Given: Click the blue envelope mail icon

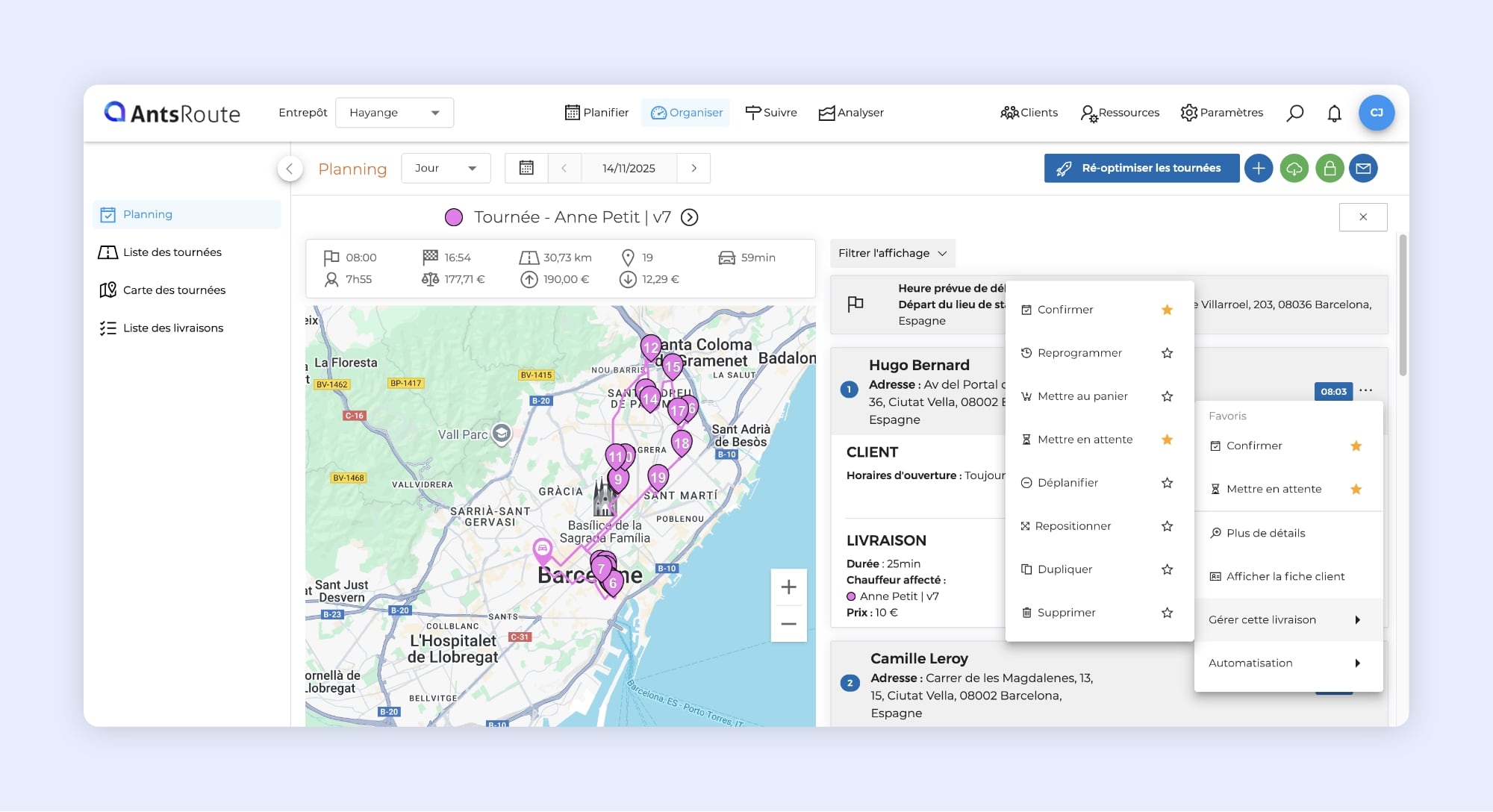Looking at the screenshot, I should click(x=1363, y=168).
